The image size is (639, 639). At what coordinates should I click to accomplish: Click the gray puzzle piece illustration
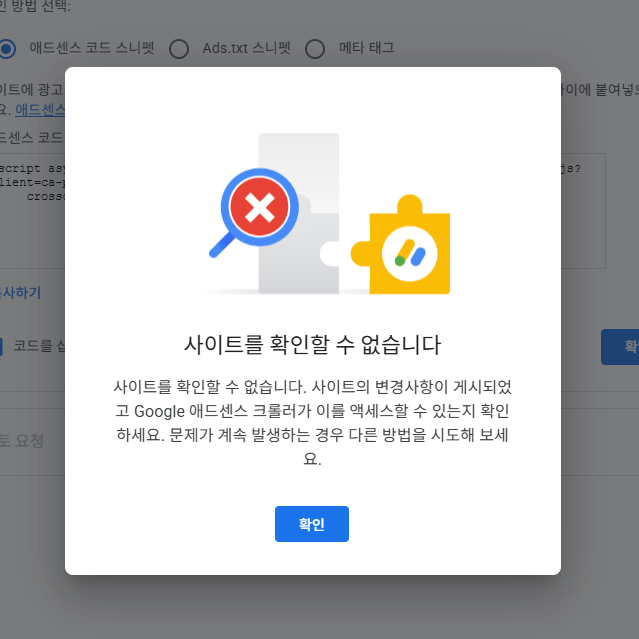299,213
